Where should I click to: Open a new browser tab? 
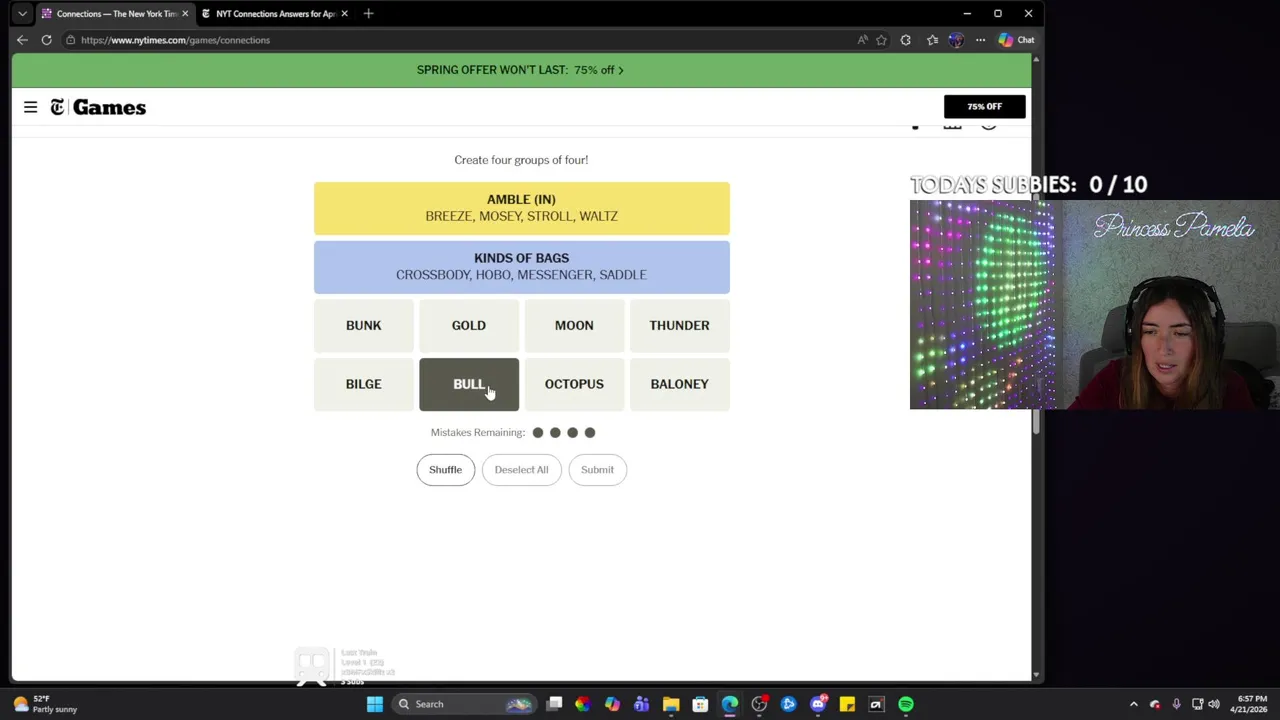368,14
